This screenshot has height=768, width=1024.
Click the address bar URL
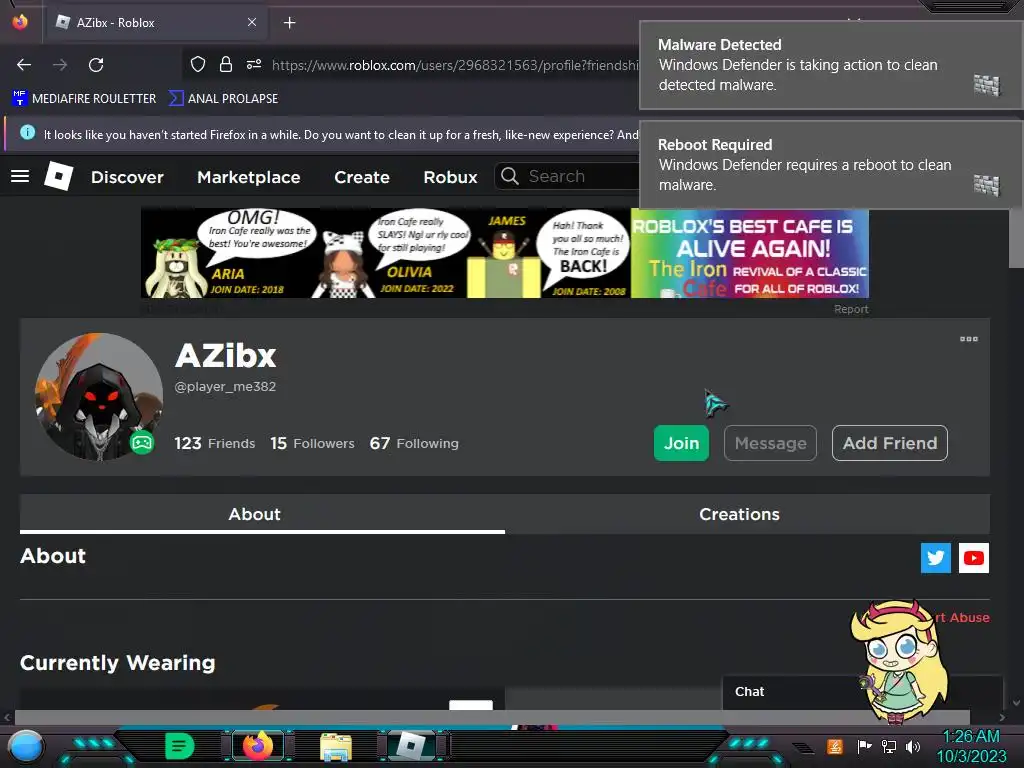point(455,65)
